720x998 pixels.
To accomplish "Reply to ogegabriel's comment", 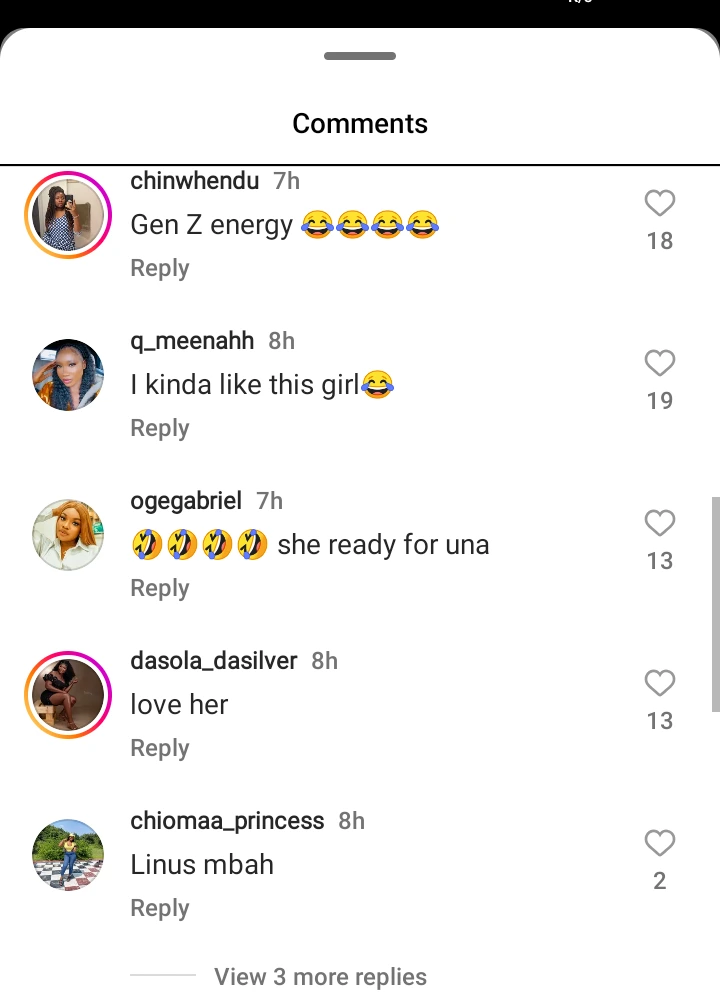I will pos(160,588).
